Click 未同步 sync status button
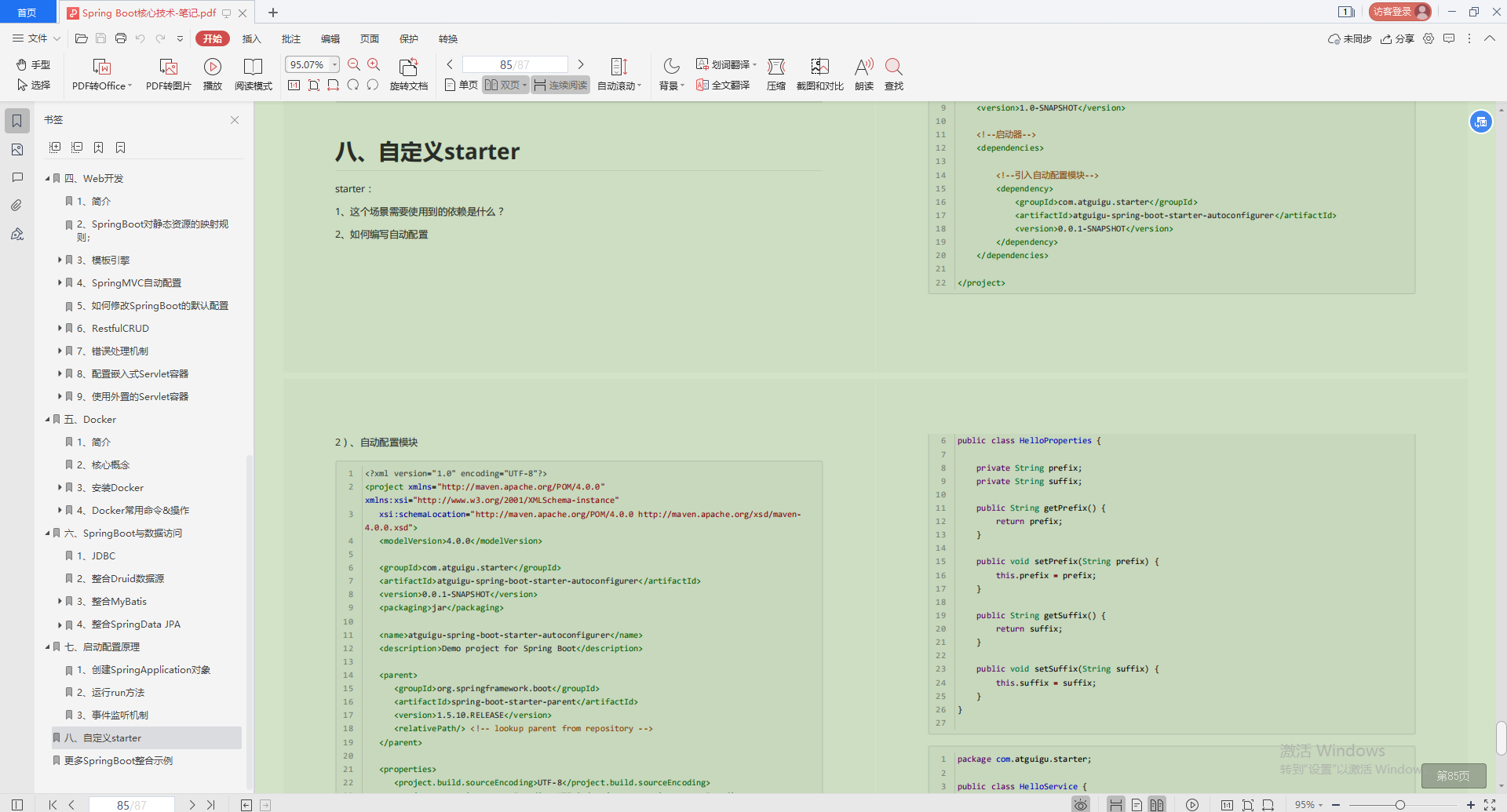The height and width of the screenshot is (812, 1507). coord(1349,38)
